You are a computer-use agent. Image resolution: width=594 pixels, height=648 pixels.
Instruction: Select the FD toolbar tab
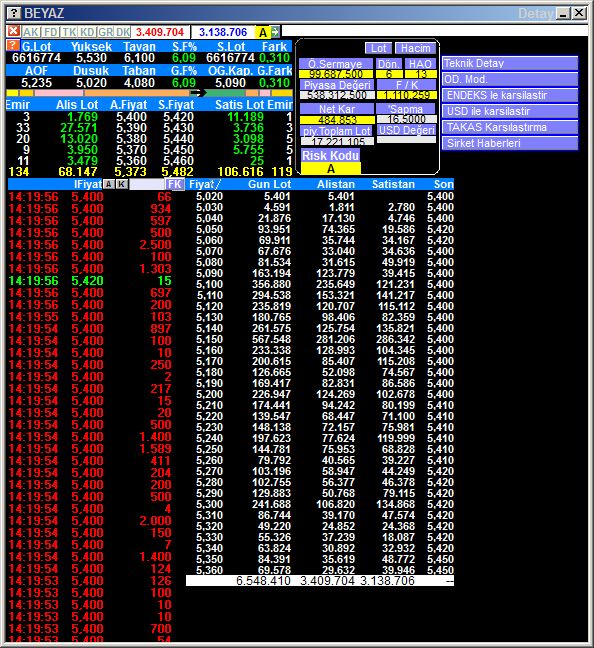(50, 32)
